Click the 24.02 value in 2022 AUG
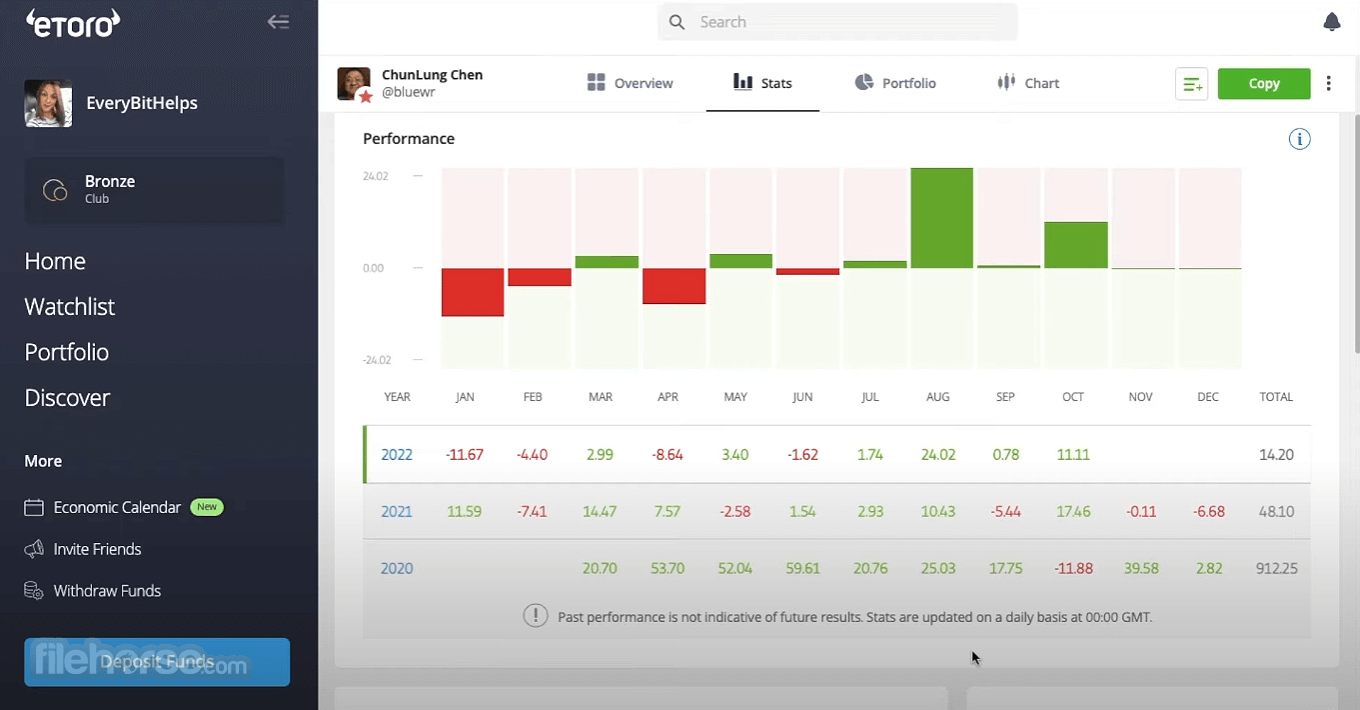Image resolution: width=1360 pixels, height=710 pixels. point(938,455)
